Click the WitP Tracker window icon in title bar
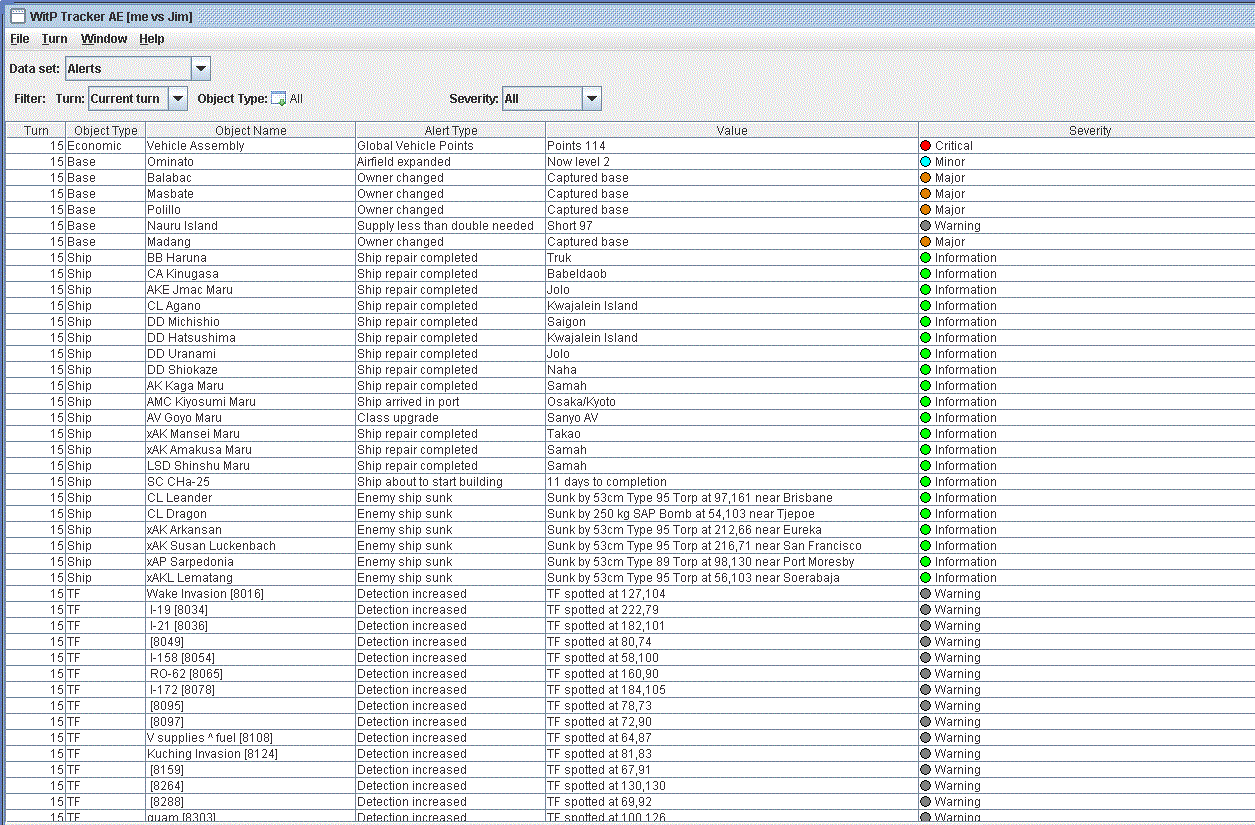Screen dimensions: 1255x825 pyautogui.click(x=17, y=16)
